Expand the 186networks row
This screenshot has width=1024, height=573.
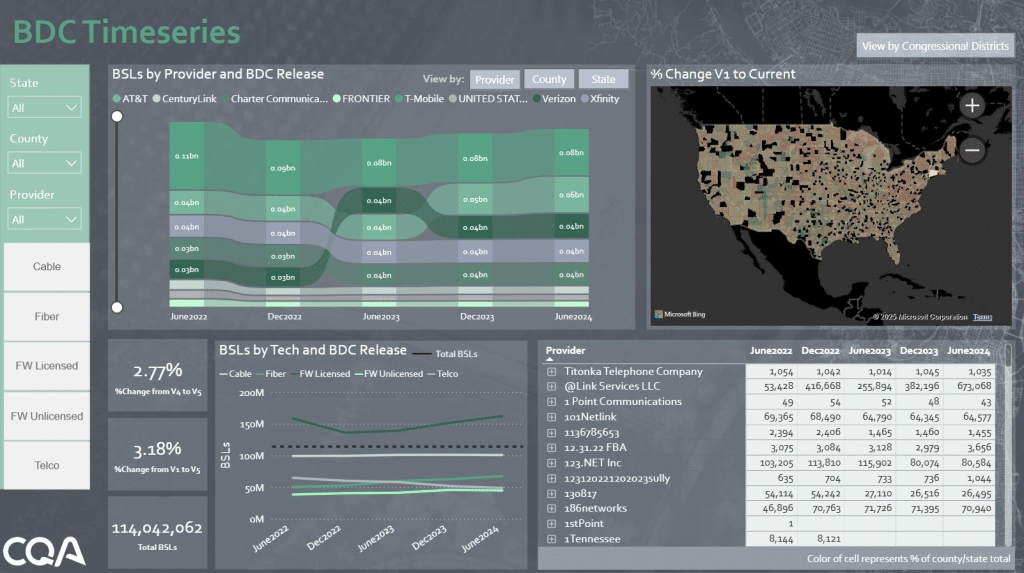[552, 508]
